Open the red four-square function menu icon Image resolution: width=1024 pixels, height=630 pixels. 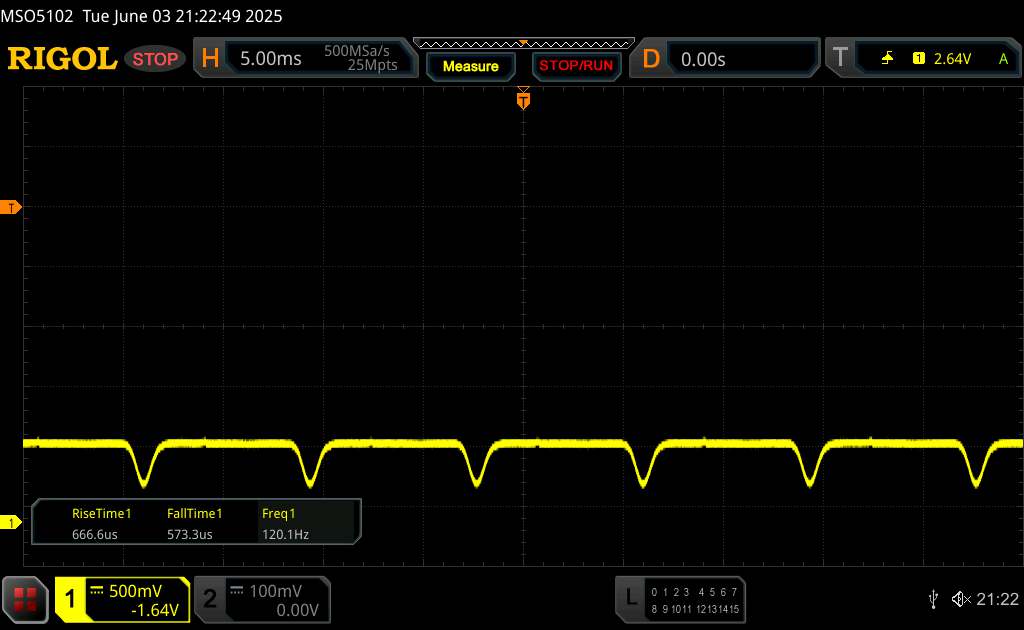coord(25,599)
